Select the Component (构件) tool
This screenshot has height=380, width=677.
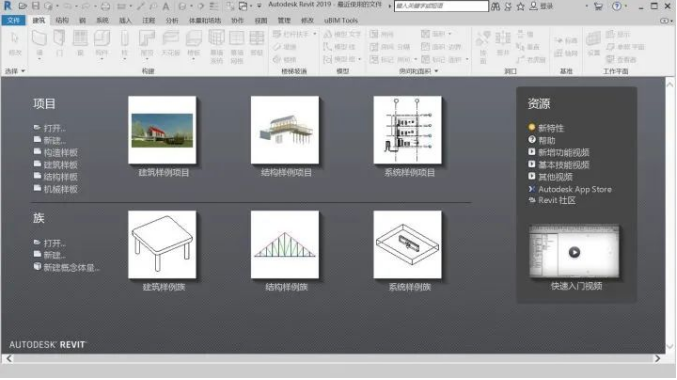click(102, 44)
